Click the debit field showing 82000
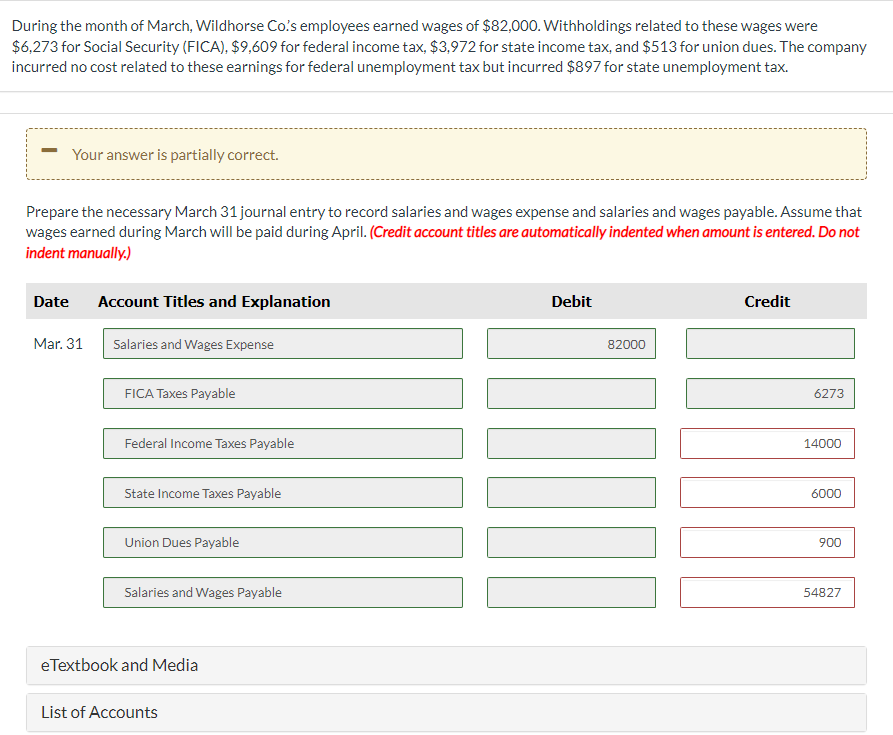This screenshot has width=893, height=735. pos(570,343)
